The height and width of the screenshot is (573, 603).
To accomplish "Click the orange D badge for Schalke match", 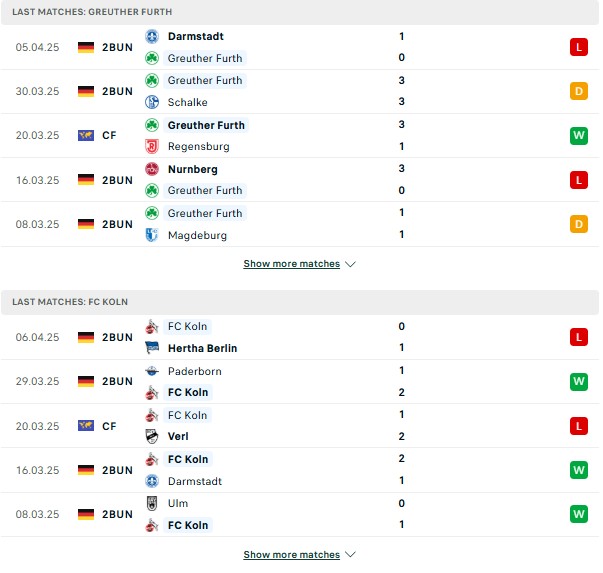I will pyautogui.click(x=579, y=92).
